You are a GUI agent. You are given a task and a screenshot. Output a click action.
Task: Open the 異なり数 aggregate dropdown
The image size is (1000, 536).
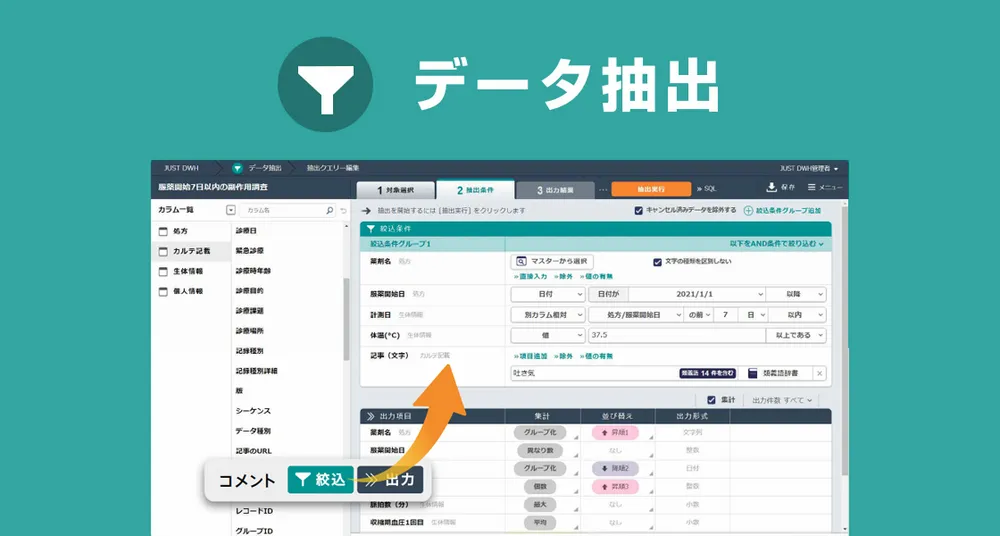click(x=540, y=450)
